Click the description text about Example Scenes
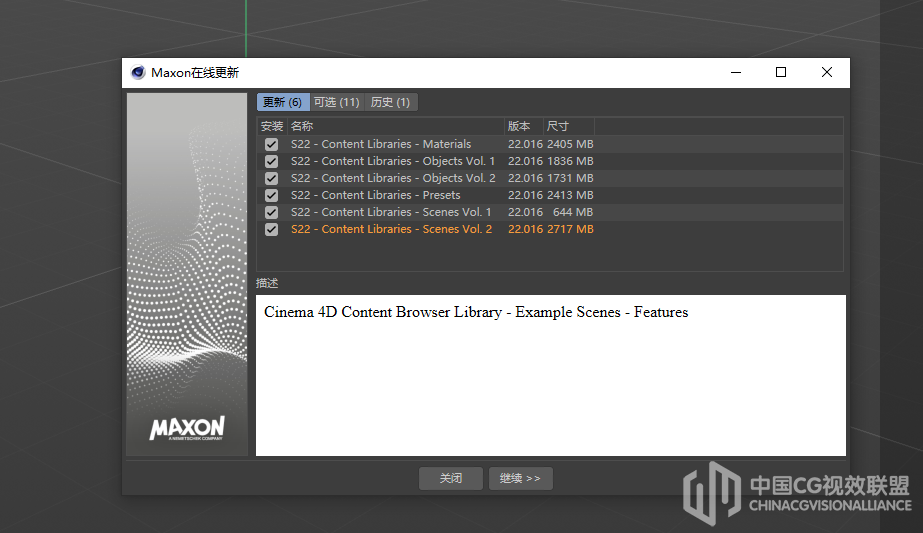Viewport: 923px width, 533px height. click(476, 312)
